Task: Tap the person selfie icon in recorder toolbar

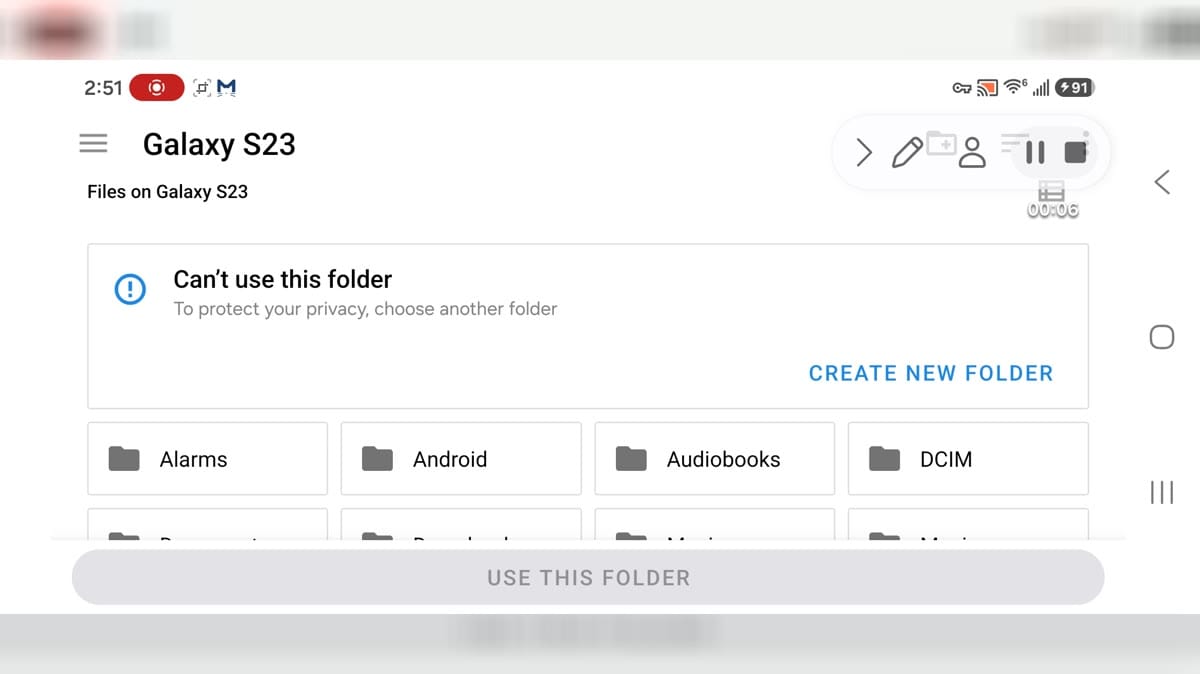Action: click(x=972, y=153)
